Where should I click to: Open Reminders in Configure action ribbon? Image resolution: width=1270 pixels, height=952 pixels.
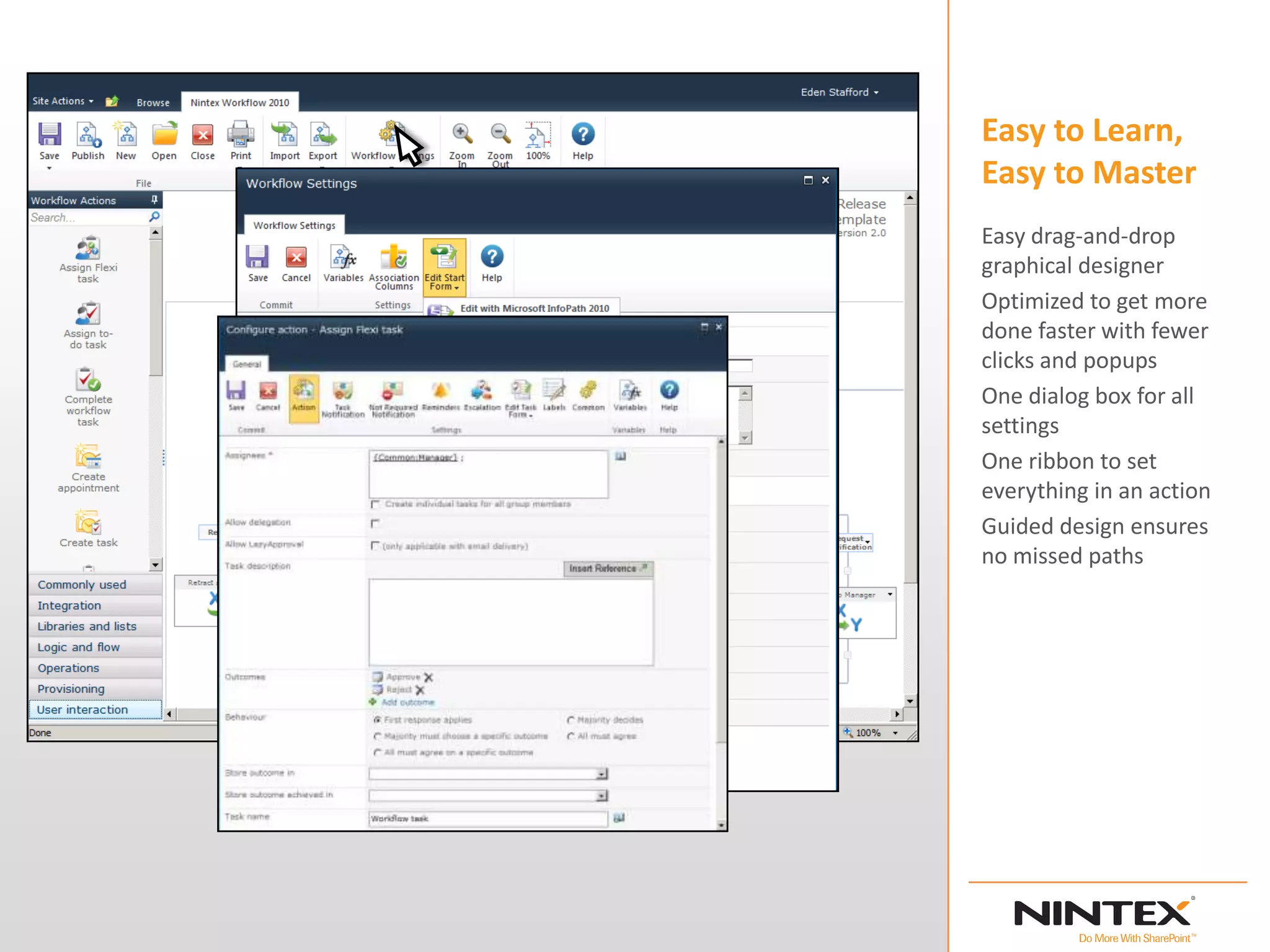click(x=441, y=396)
